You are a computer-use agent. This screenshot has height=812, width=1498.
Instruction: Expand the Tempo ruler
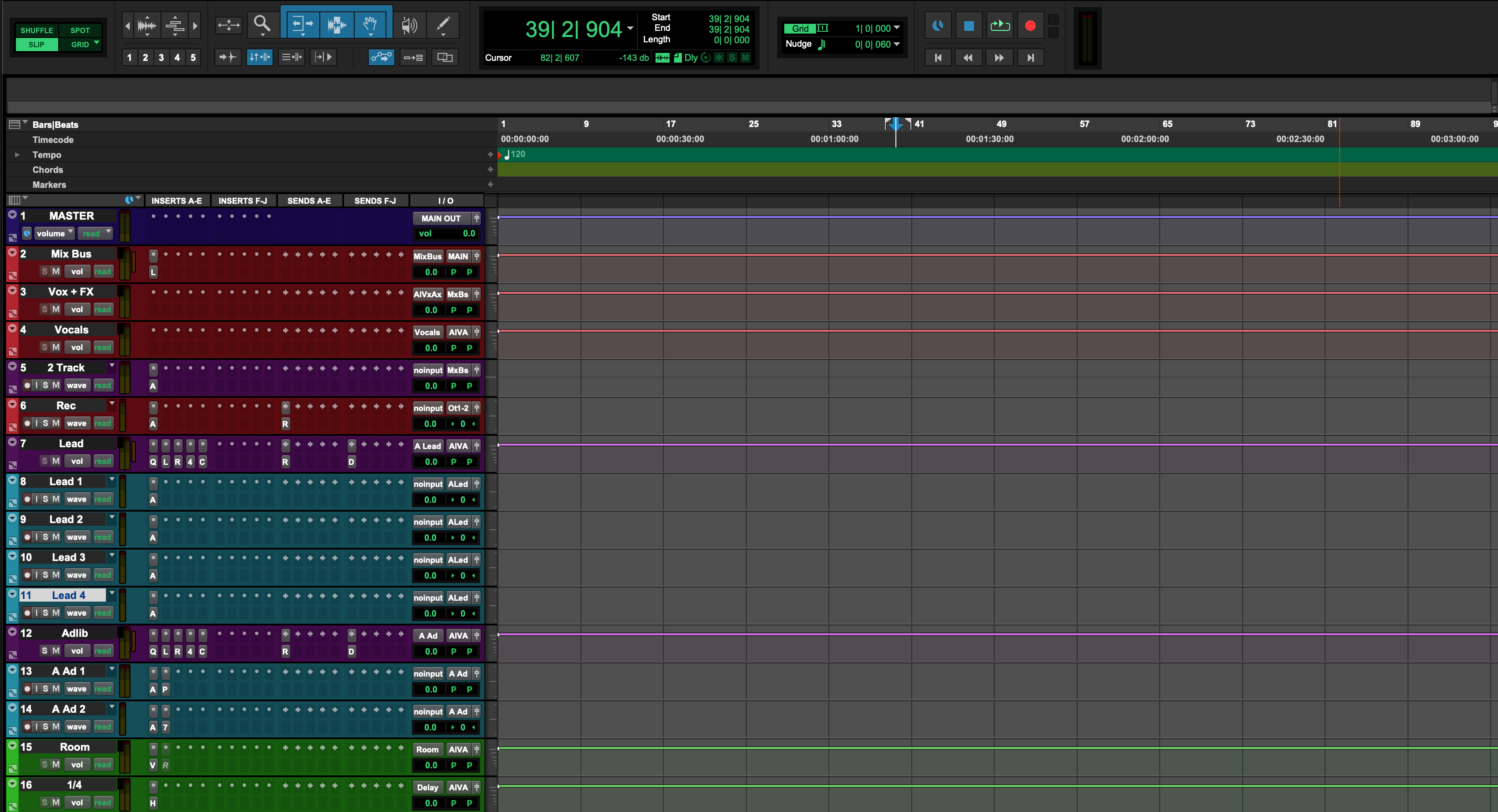[17, 155]
